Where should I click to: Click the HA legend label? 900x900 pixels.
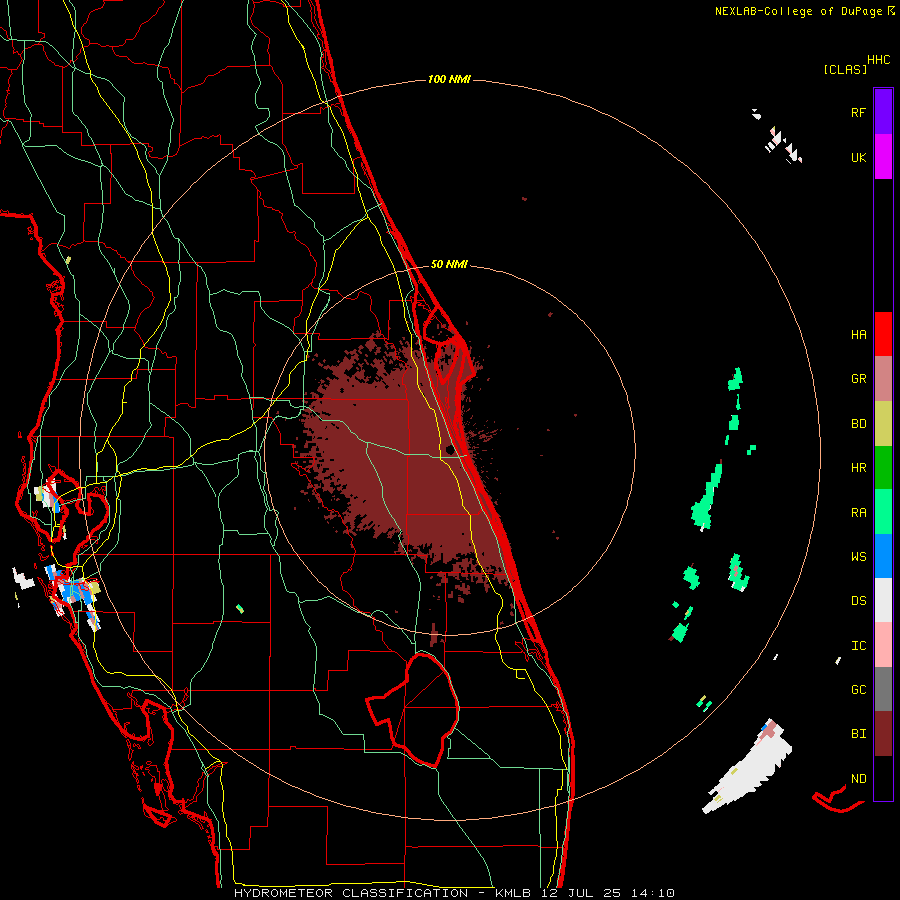coord(858,335)
